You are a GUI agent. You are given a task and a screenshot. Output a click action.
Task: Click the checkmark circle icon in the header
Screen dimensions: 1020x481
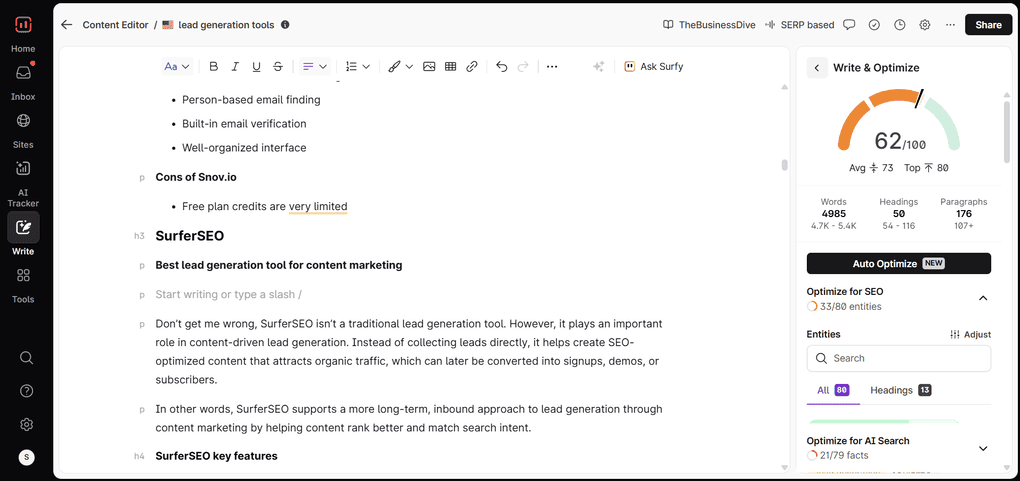[x=874, y=25]
